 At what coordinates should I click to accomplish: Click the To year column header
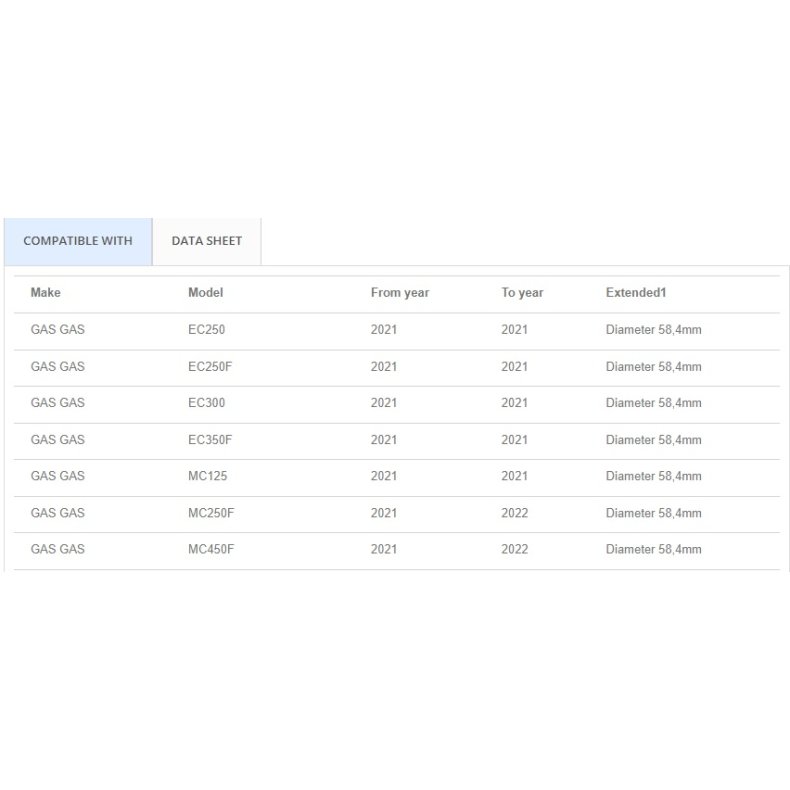[x=522, y=293]
